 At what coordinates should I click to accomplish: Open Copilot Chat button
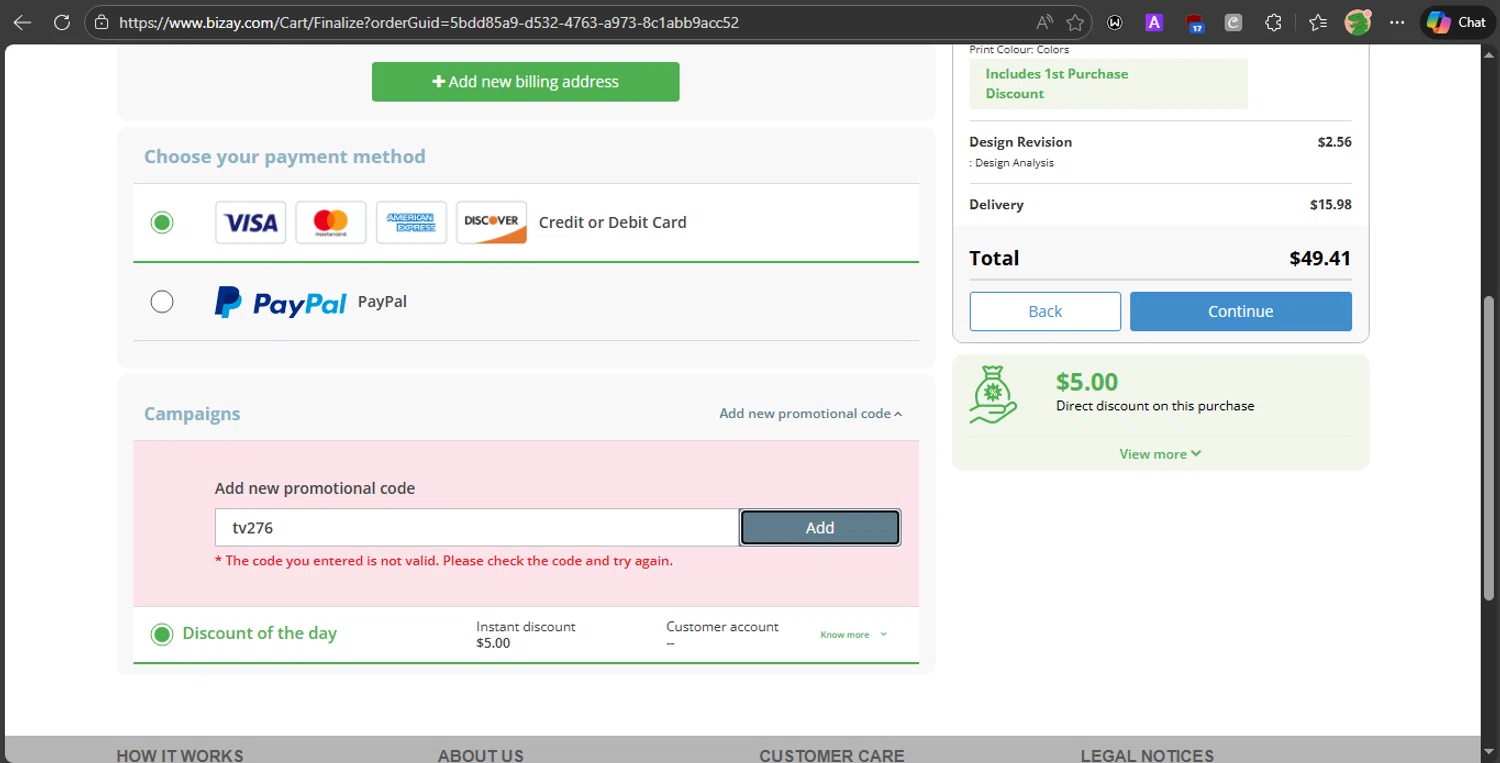tap(1456, 22)
